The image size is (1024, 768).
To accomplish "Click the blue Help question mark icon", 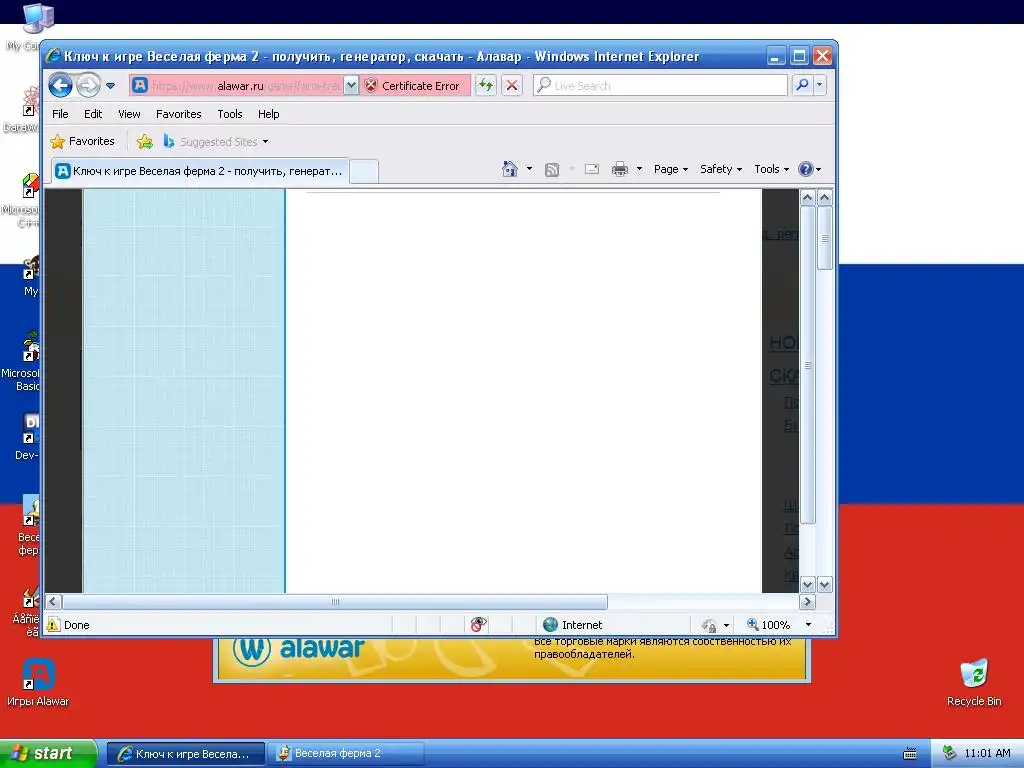I will (806, 169).
